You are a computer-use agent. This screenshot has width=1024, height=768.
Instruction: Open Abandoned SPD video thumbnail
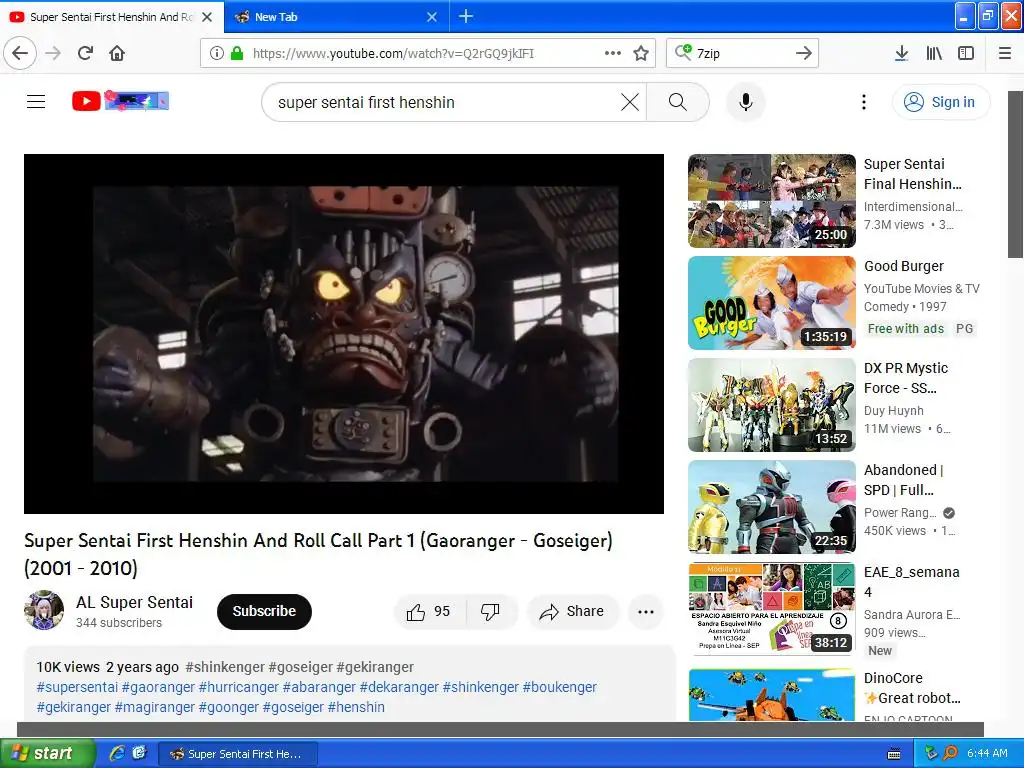click(771, 507)
